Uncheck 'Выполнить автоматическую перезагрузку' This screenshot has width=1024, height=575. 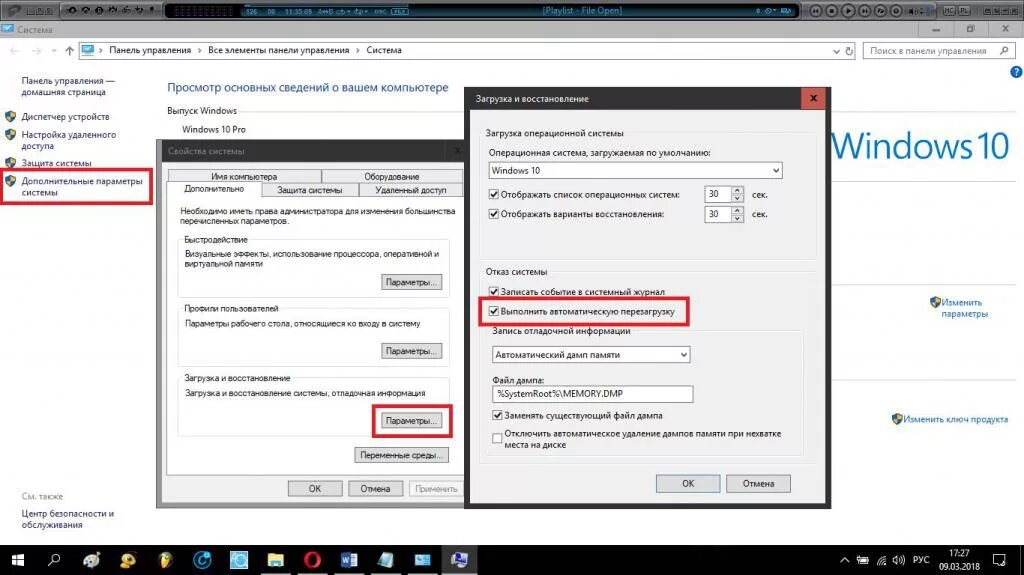pos(494,311)
